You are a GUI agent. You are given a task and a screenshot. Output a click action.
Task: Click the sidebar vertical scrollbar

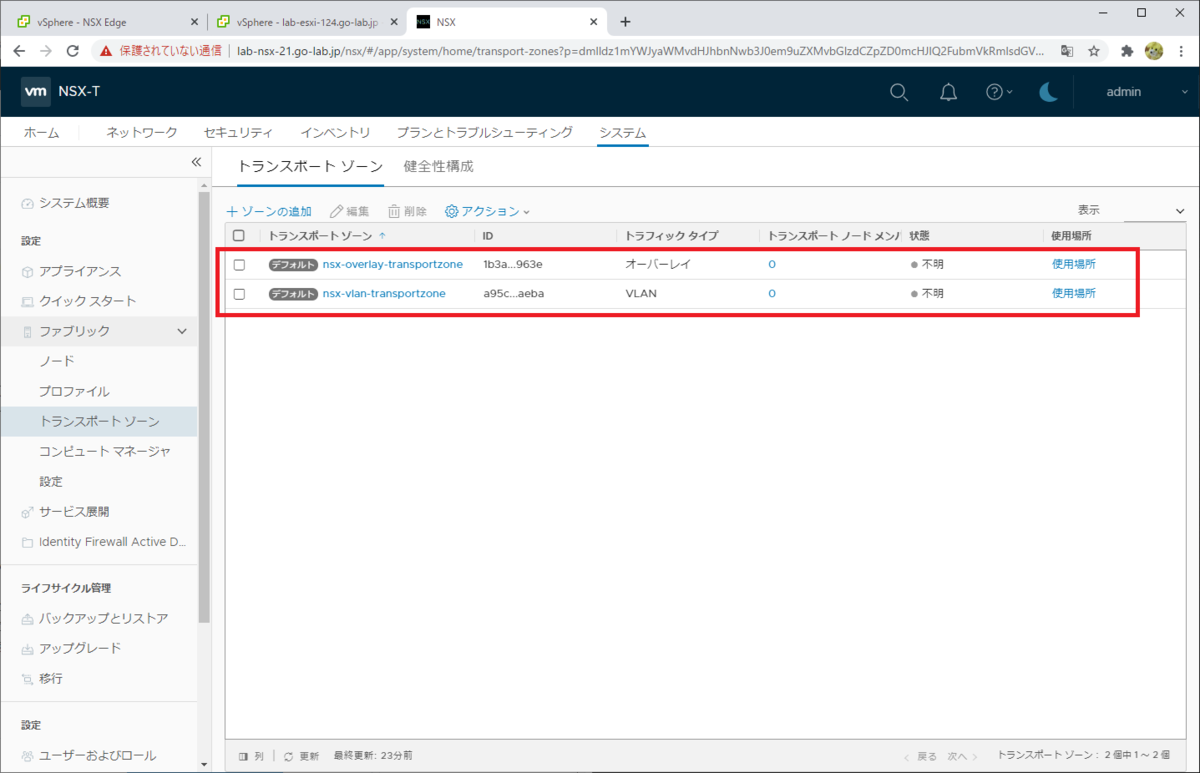click(x=204, y=405)
